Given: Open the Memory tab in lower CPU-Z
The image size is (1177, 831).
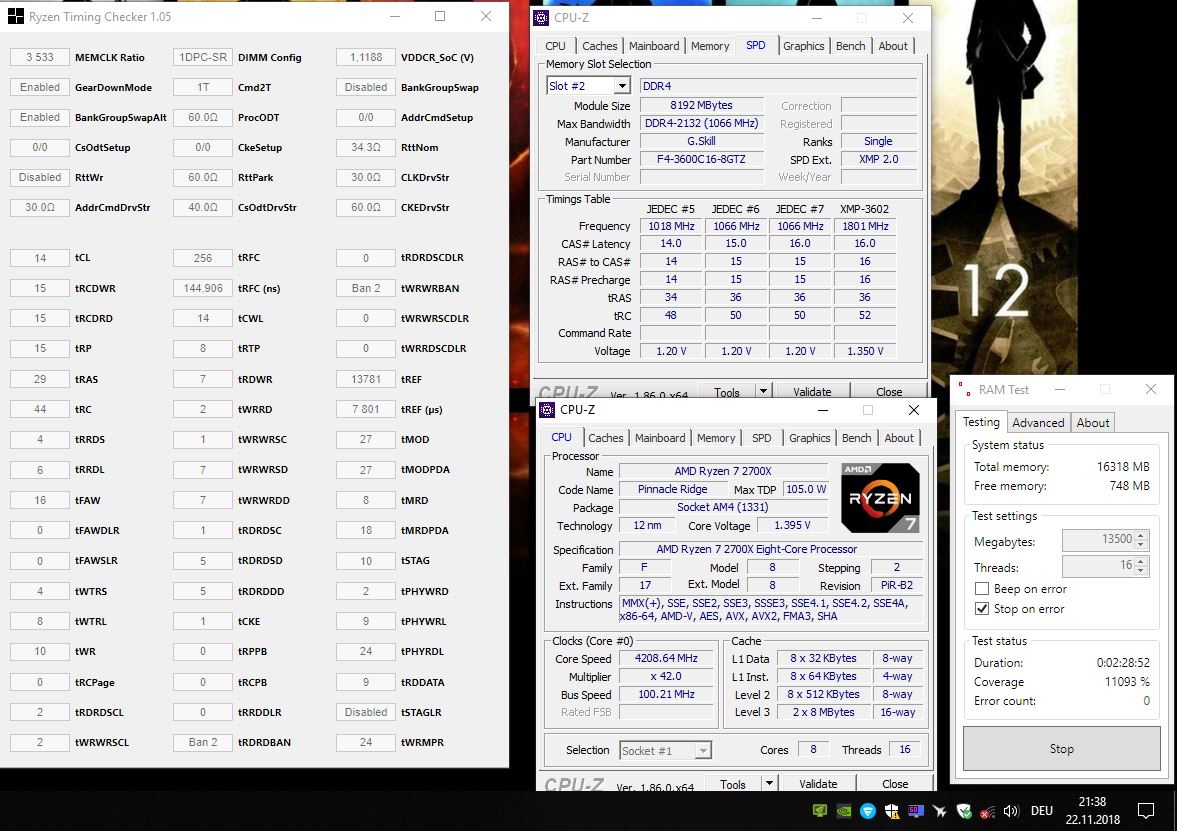Looking at the screenshot, I should click(x=715, y=438).
